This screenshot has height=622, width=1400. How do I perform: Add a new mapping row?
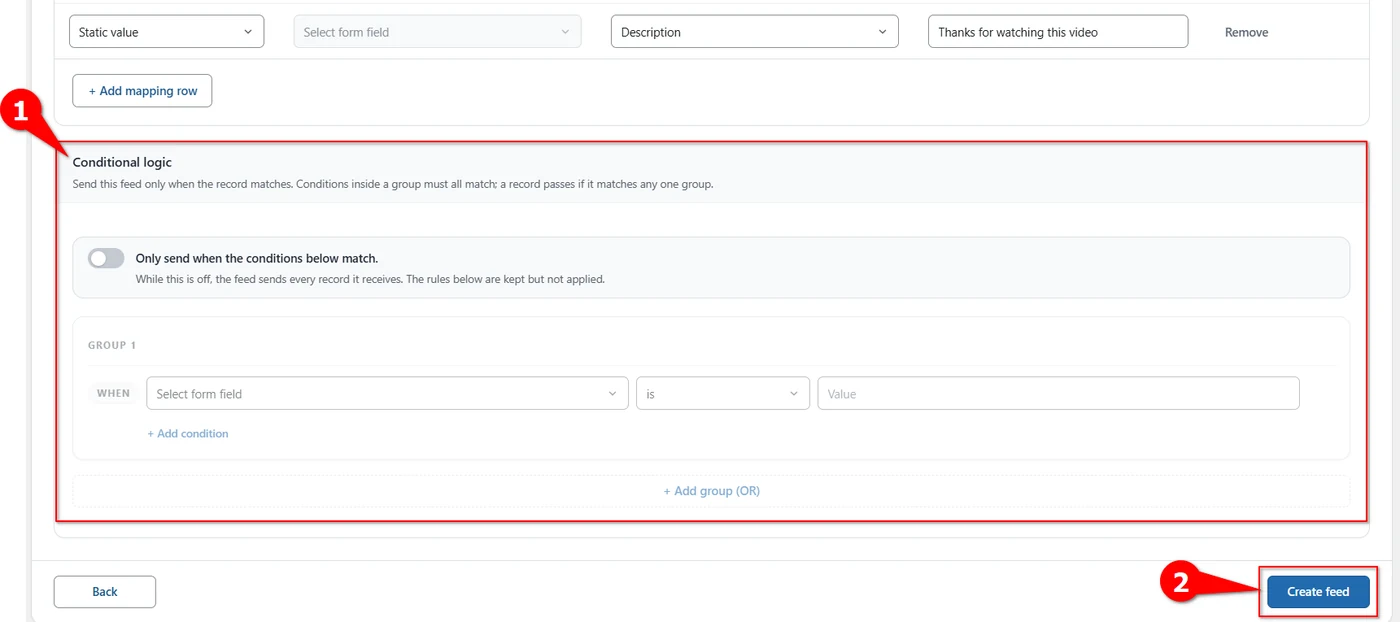tap(142, 91)
